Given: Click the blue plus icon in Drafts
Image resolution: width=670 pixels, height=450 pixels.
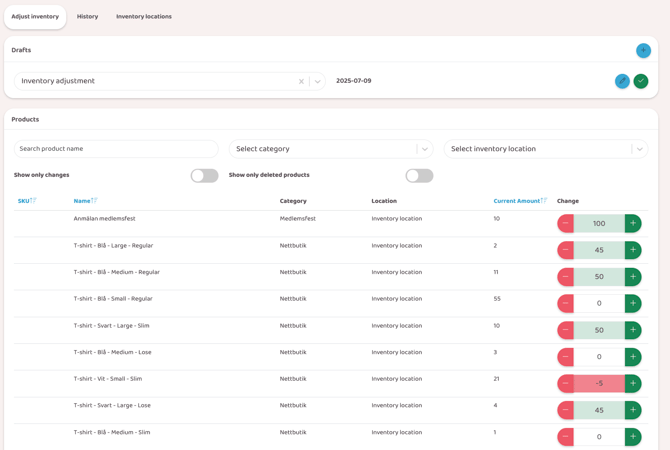Looking at the screenshot, I should pyautogui.click(x=643, y=50).
